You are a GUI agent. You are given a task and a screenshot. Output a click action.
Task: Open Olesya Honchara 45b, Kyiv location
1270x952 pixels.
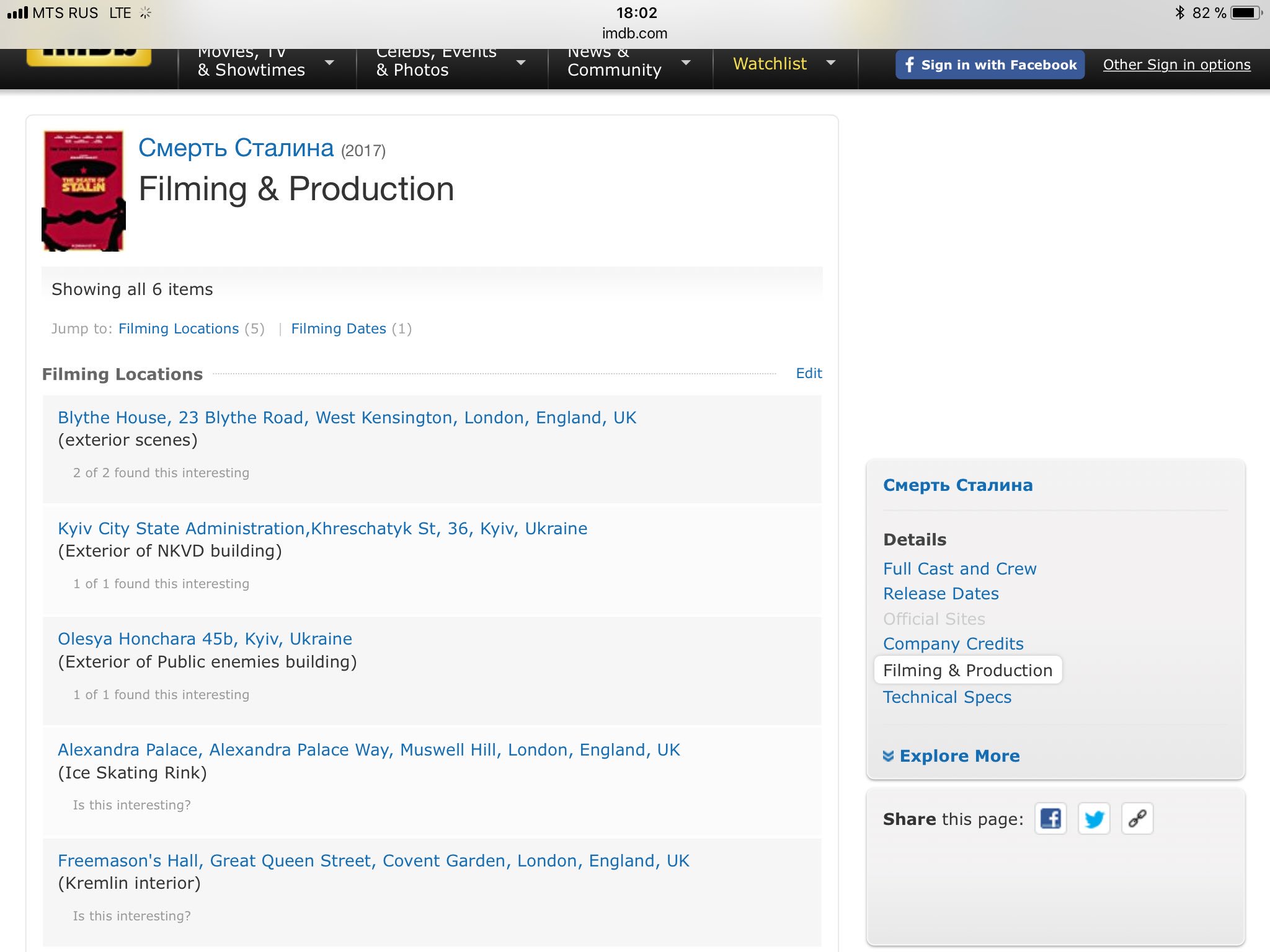pos(205,639)
